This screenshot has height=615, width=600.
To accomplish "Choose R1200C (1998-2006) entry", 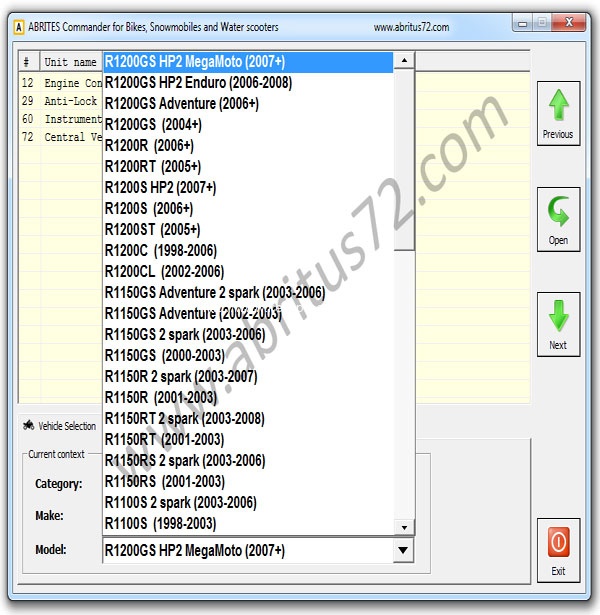I will coord(248,251).
